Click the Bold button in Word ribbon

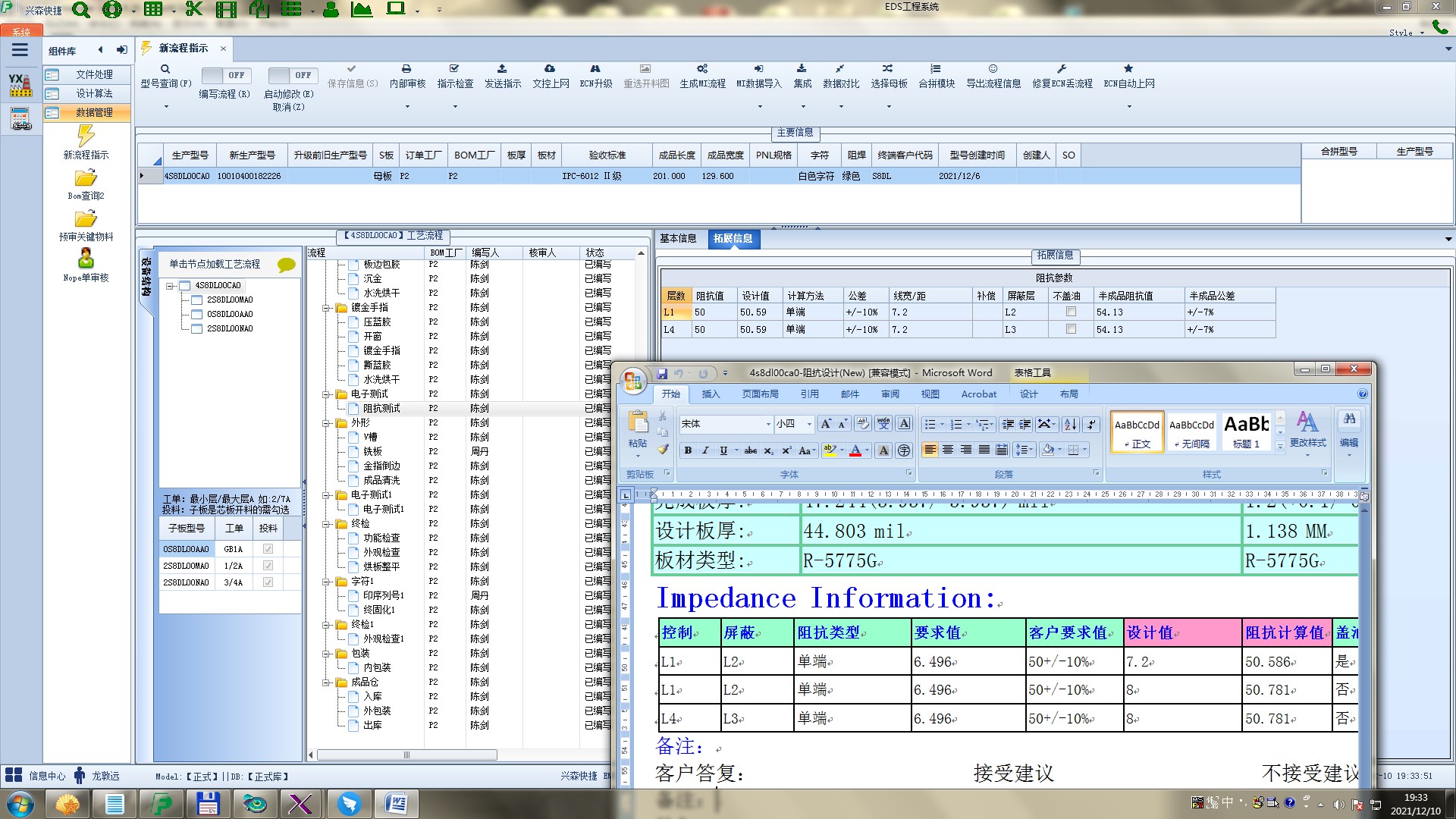(x=688, y=450)
